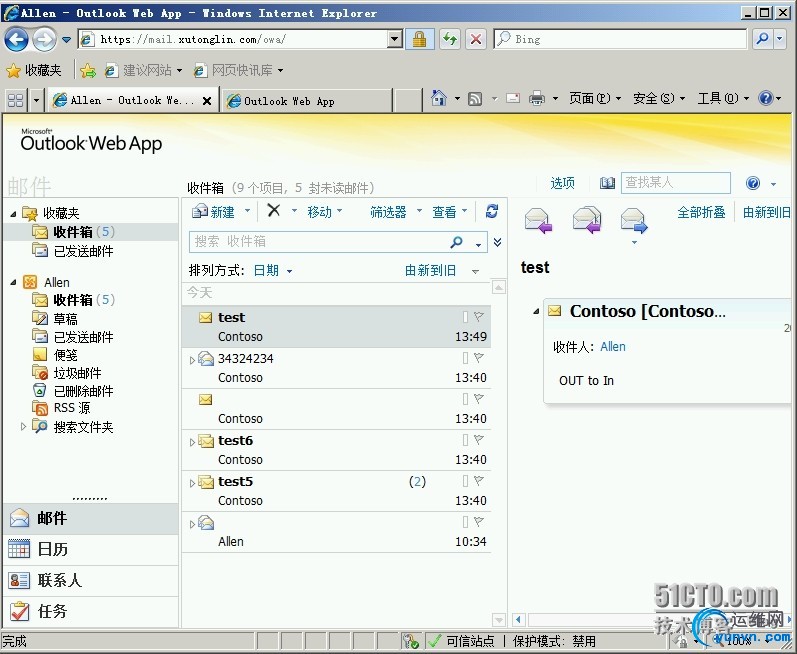Viewport: 797px width, 654px height.
Task: Click the Read Mail icon in command bar
Action: (513, 98)
